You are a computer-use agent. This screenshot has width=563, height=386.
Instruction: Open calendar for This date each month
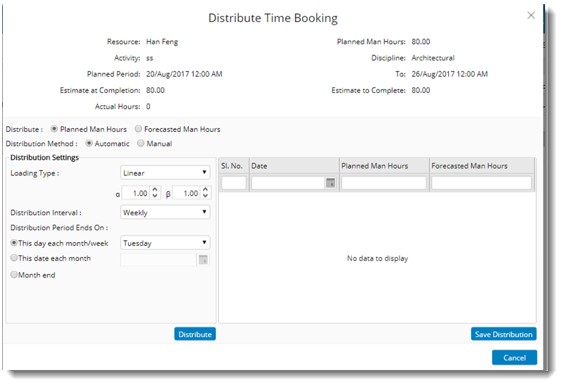pyautogui.click(x=203, y=259)
